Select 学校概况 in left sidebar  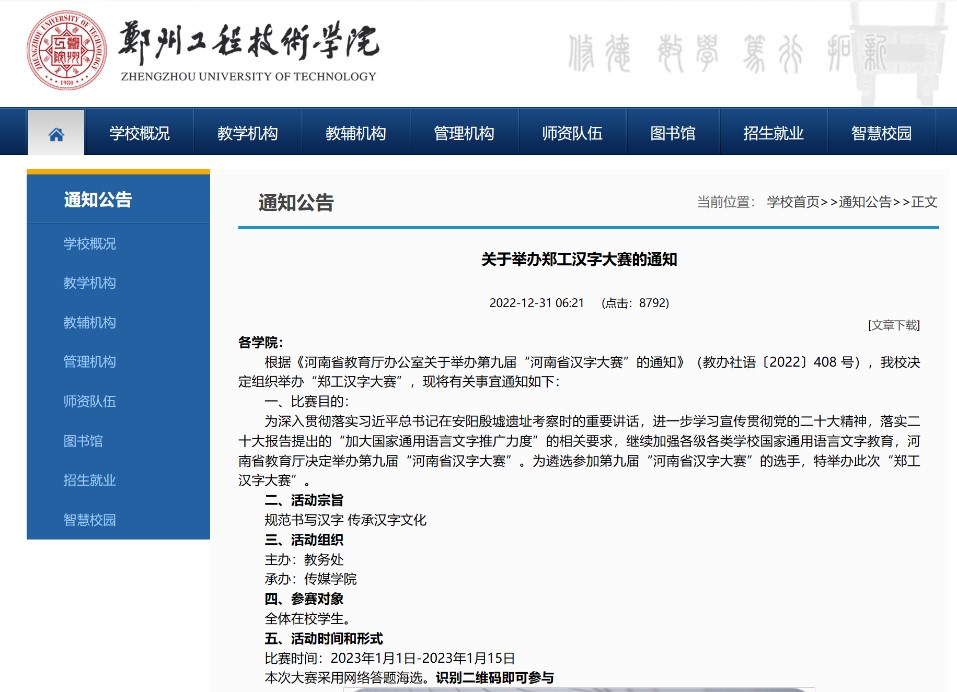click(90, 243)
